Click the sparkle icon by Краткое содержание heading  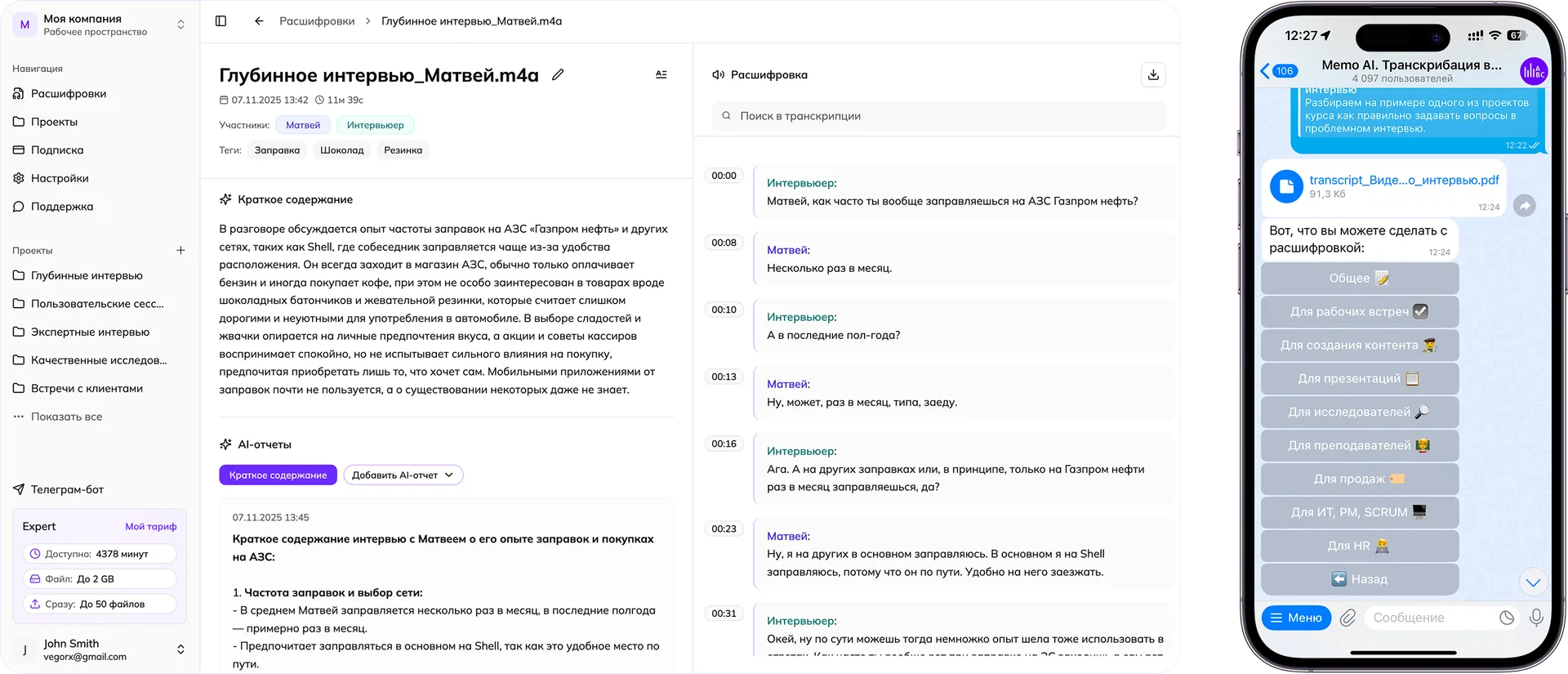[225, 199]
